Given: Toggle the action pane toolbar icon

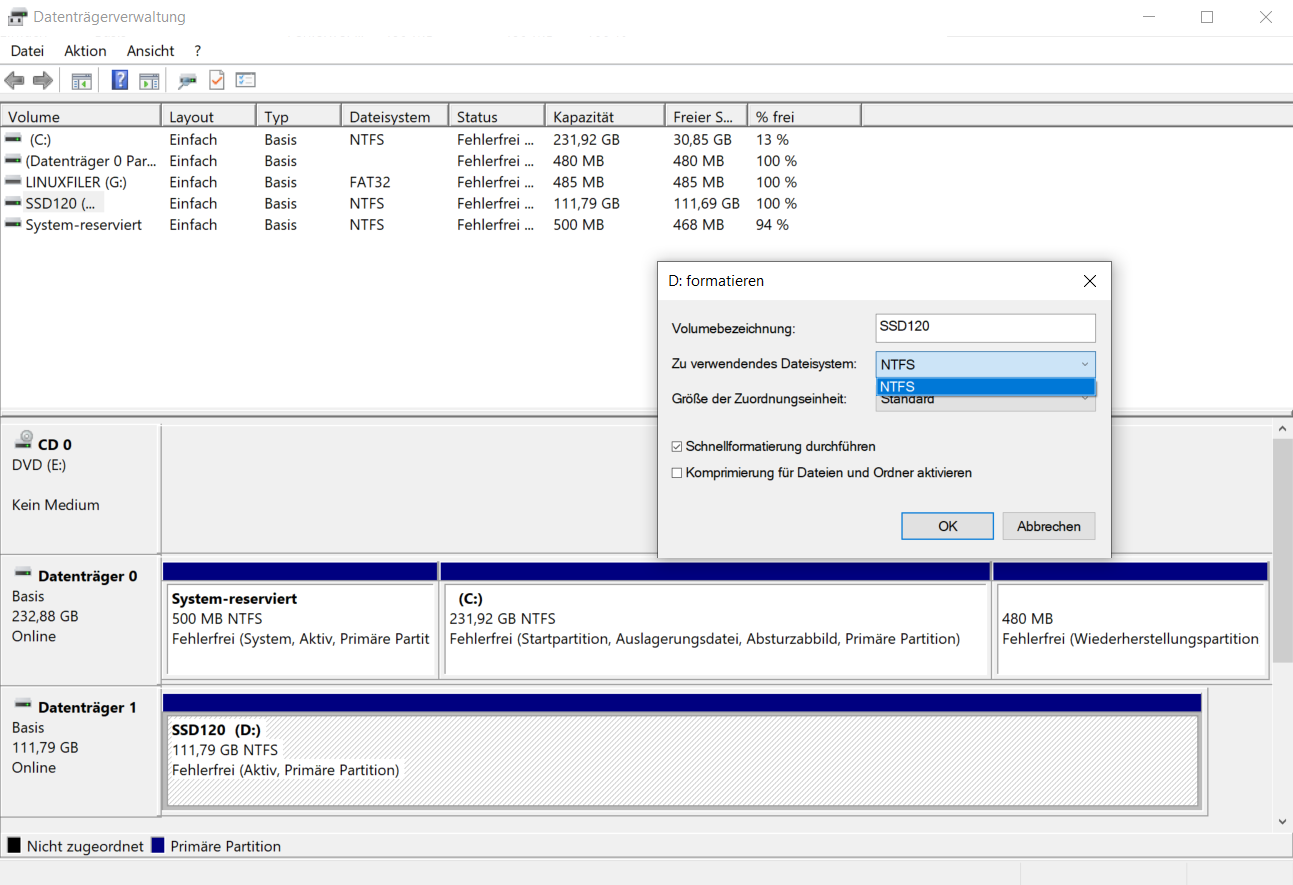Looking at the screenshot, I should 149,81.
